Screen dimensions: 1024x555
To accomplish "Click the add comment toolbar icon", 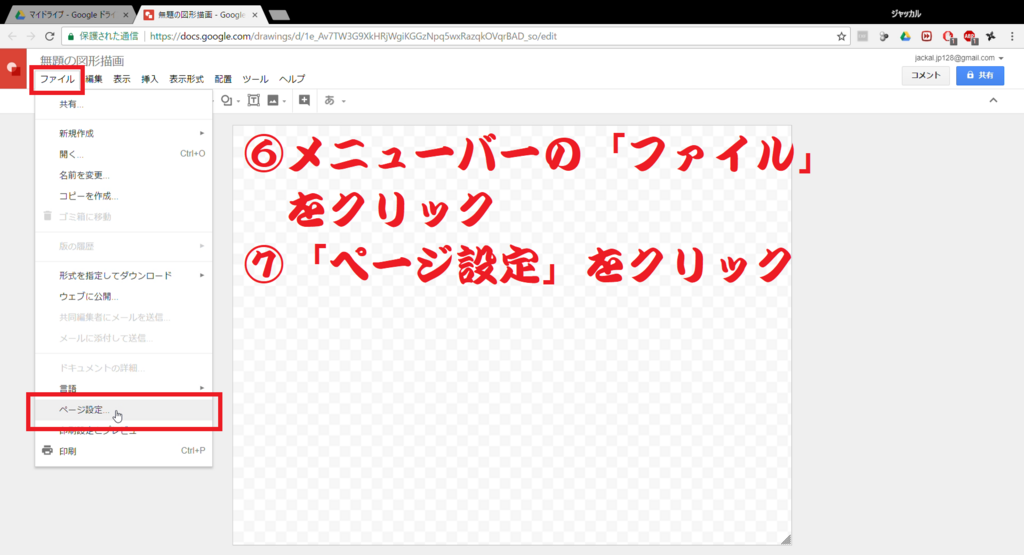I will pyautogui.click(x=304, y=101).
